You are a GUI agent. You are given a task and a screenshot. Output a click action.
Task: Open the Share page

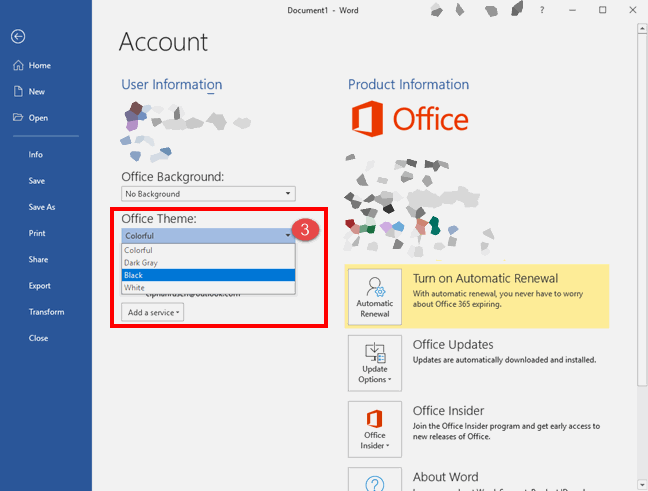pos(38,260)
